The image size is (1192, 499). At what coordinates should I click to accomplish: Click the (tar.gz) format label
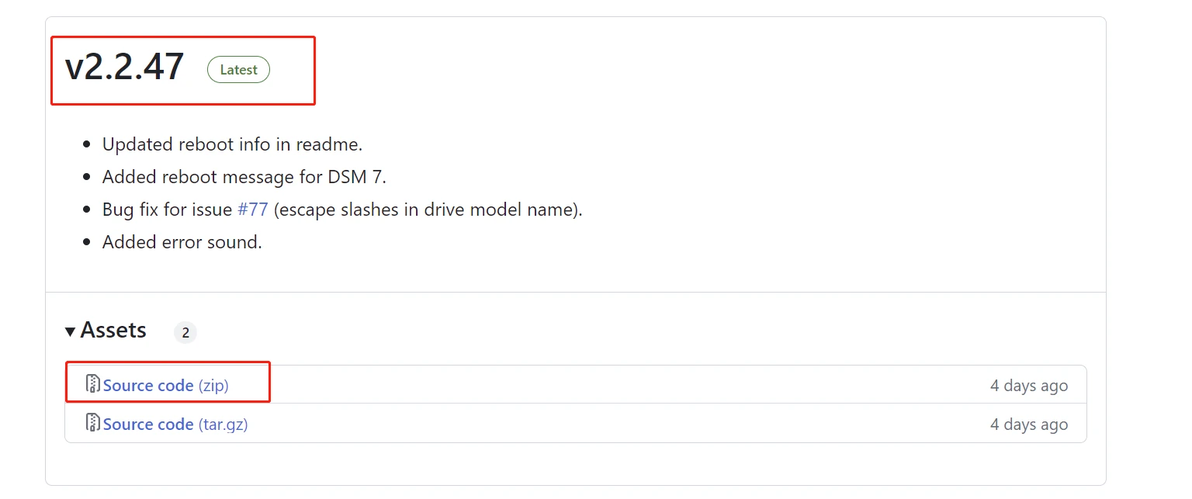223,424
